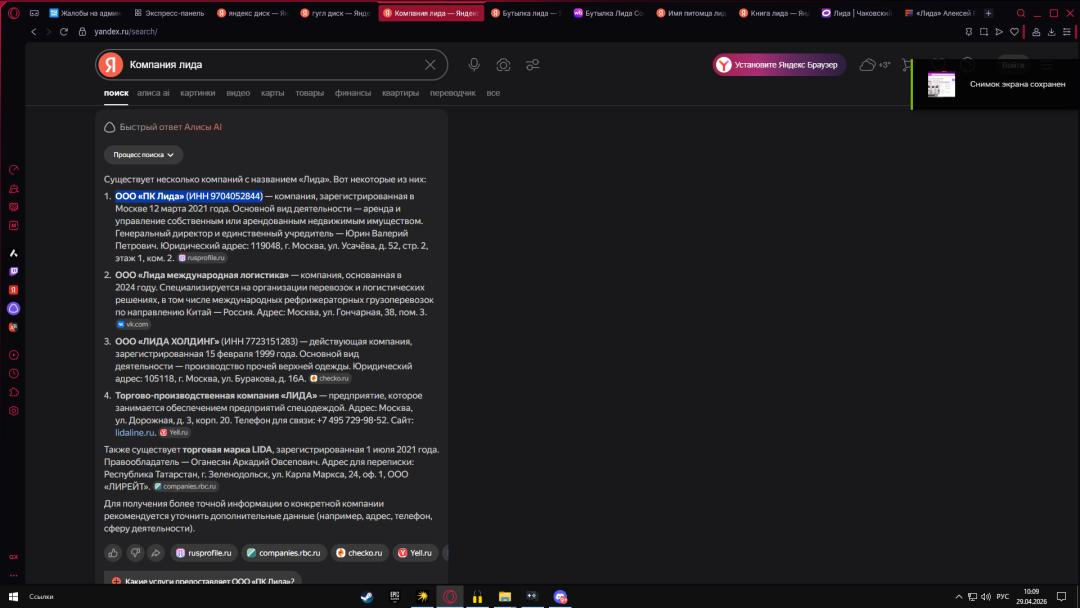The image size is (1080, 608).
Task: Switch to 'видео' search tab
Action: click(x=238, y=93)
